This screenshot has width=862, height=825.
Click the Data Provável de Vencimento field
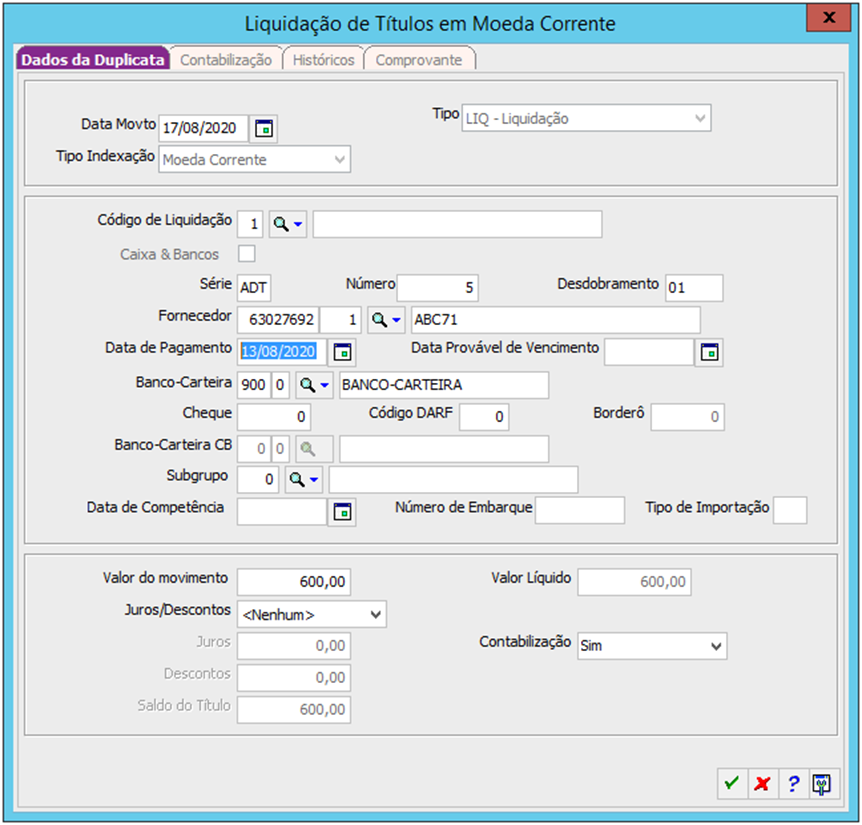tap(649, 352)
